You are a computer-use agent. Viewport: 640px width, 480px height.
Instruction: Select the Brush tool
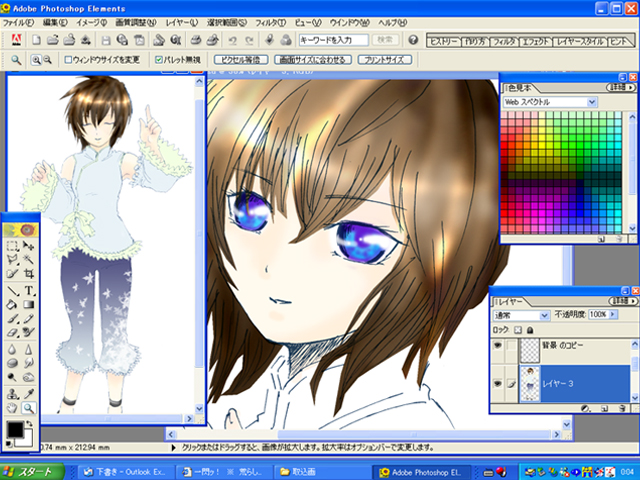tap(12, 318)
